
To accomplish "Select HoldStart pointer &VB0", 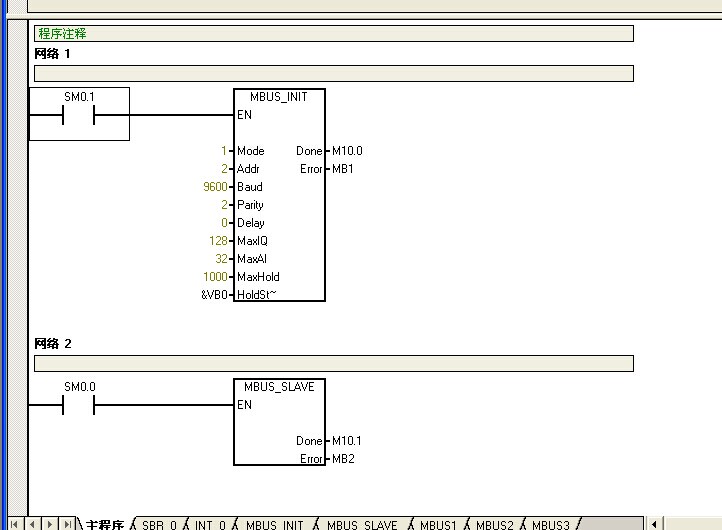I will pyautogui.click(x=214, y=295).
